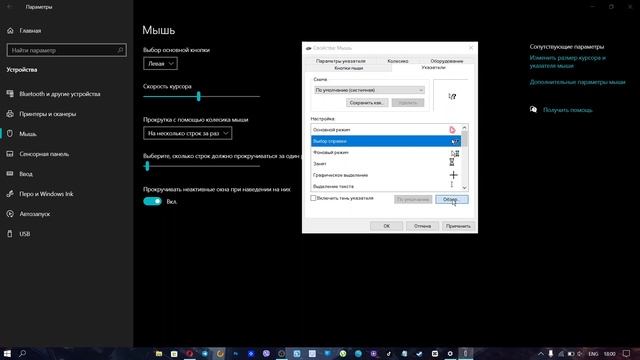This screenshot has height=360, width=640.
Task: Open TikTok from the taskbar
Action: pos(389,353)
